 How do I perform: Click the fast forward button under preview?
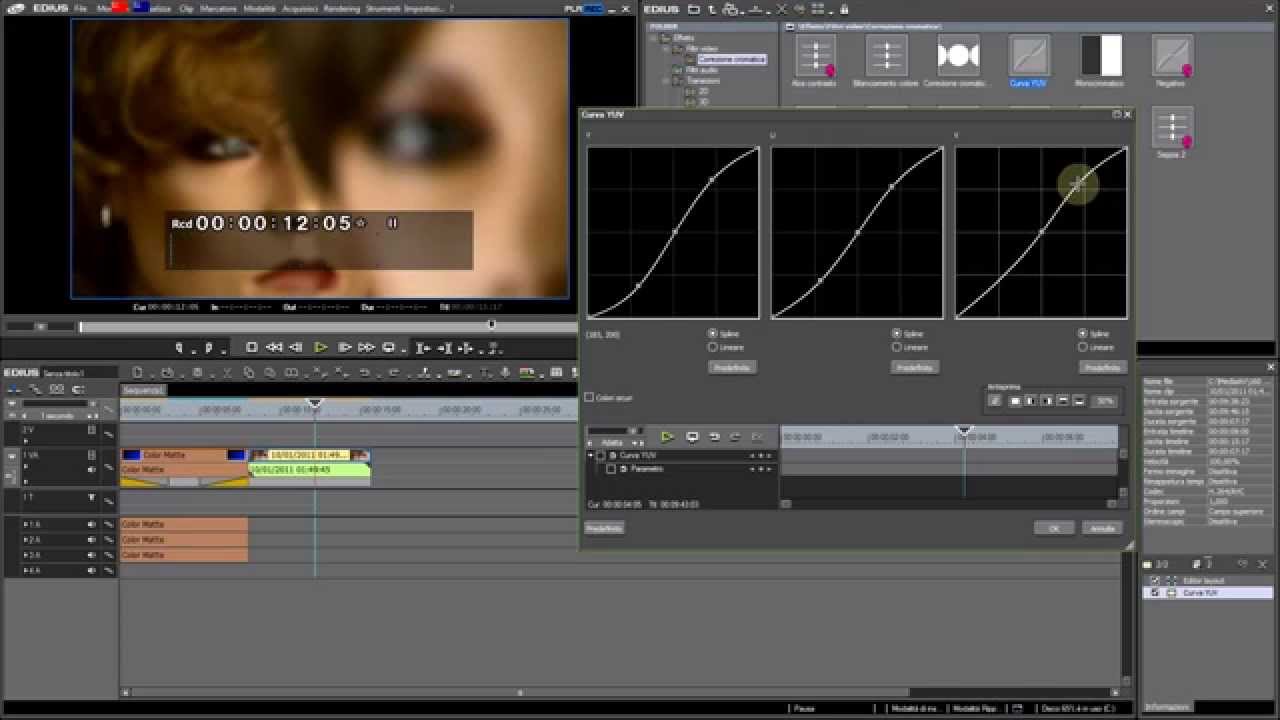366,348
